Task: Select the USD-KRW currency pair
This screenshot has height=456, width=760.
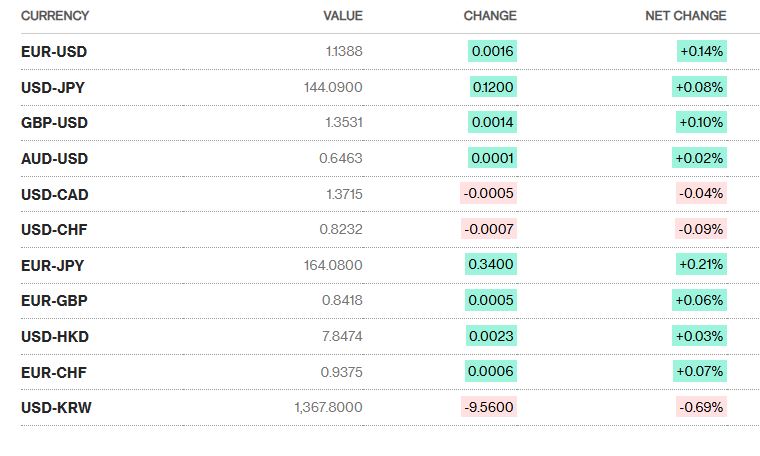Action: pos(56,407)
